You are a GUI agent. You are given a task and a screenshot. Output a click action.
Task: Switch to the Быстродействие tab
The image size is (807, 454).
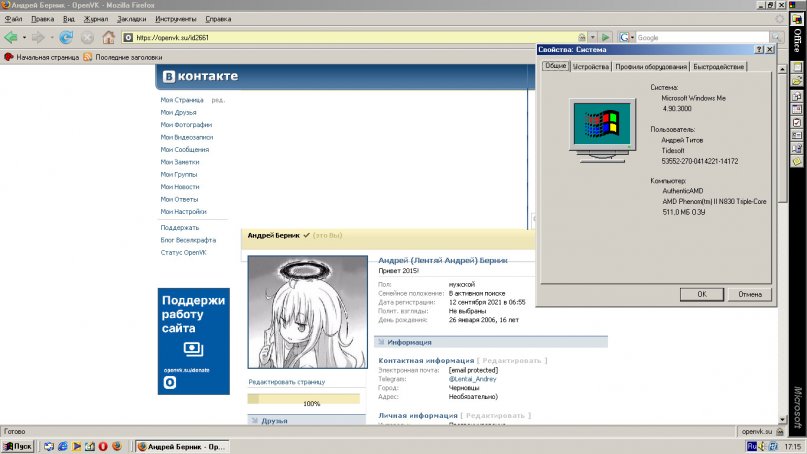tap(718, 67)
